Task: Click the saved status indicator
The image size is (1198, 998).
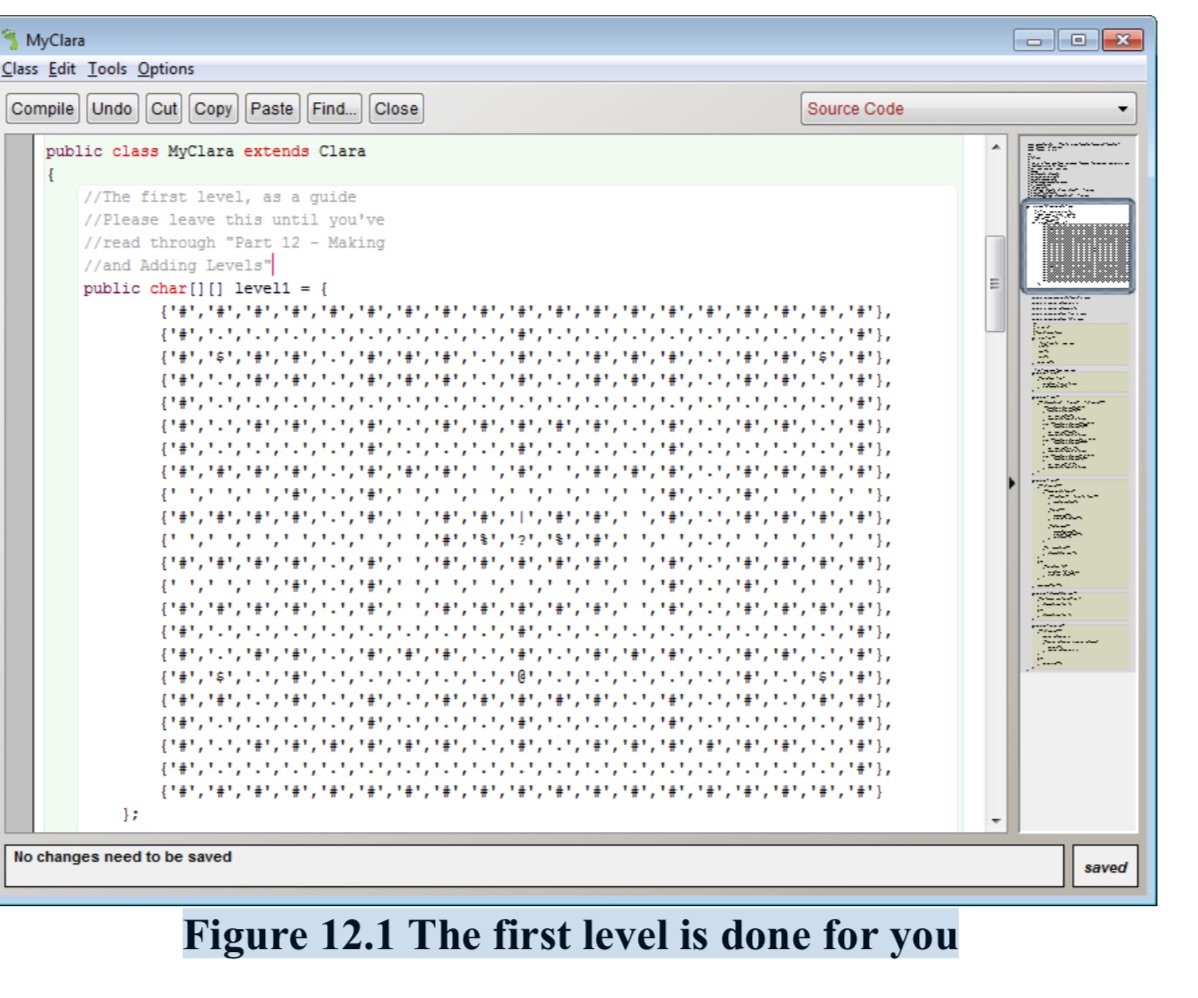Action: tap(1106, 868)
